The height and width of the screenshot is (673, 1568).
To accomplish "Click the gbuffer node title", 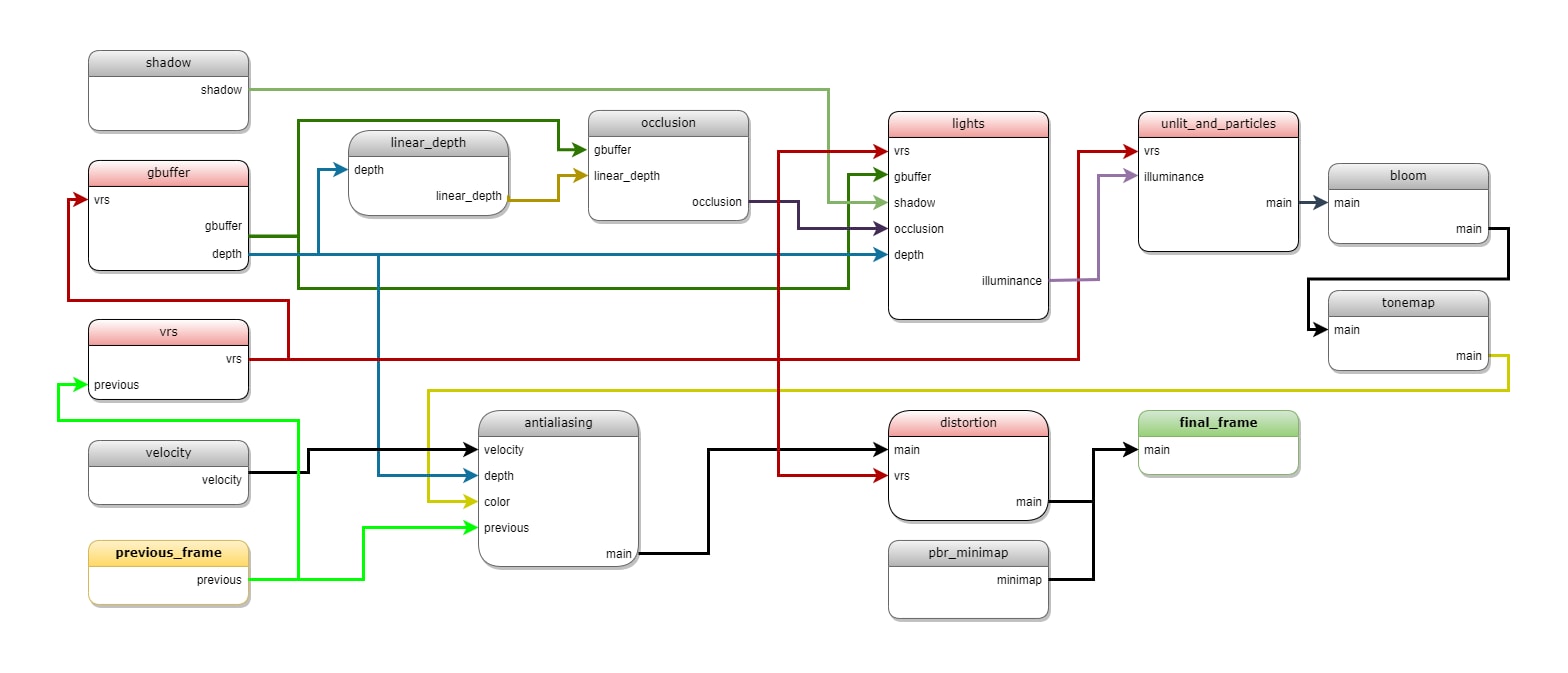I will coord(168,173).
